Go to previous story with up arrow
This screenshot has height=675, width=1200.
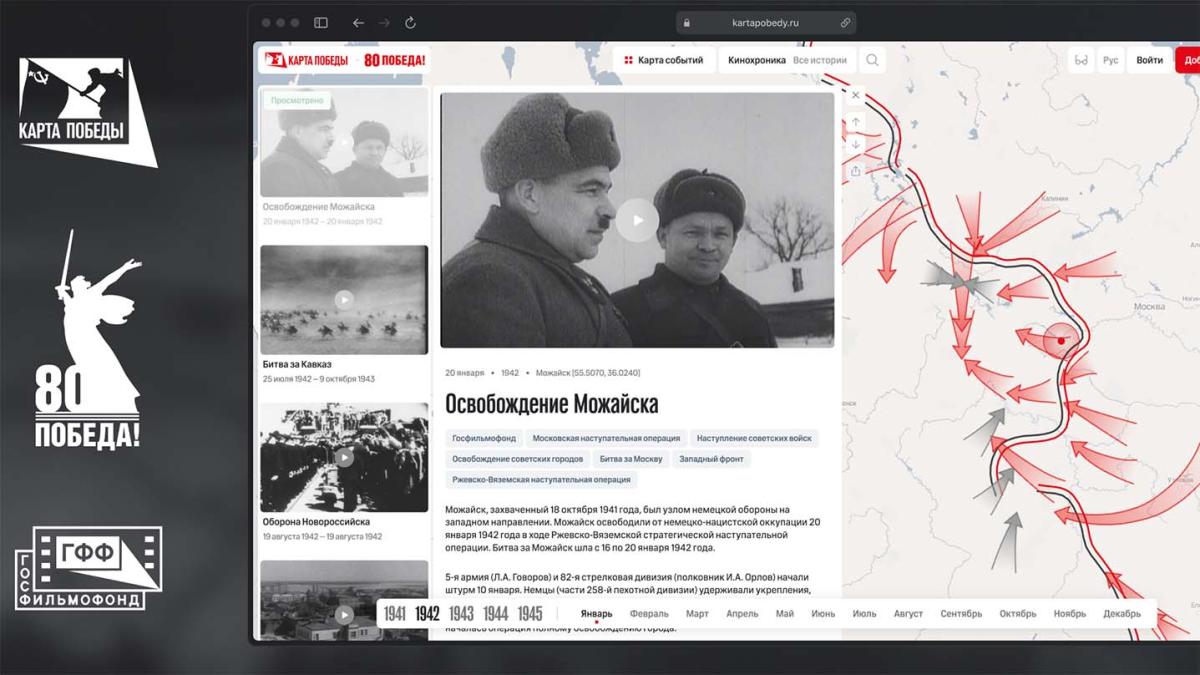point(855,122)
